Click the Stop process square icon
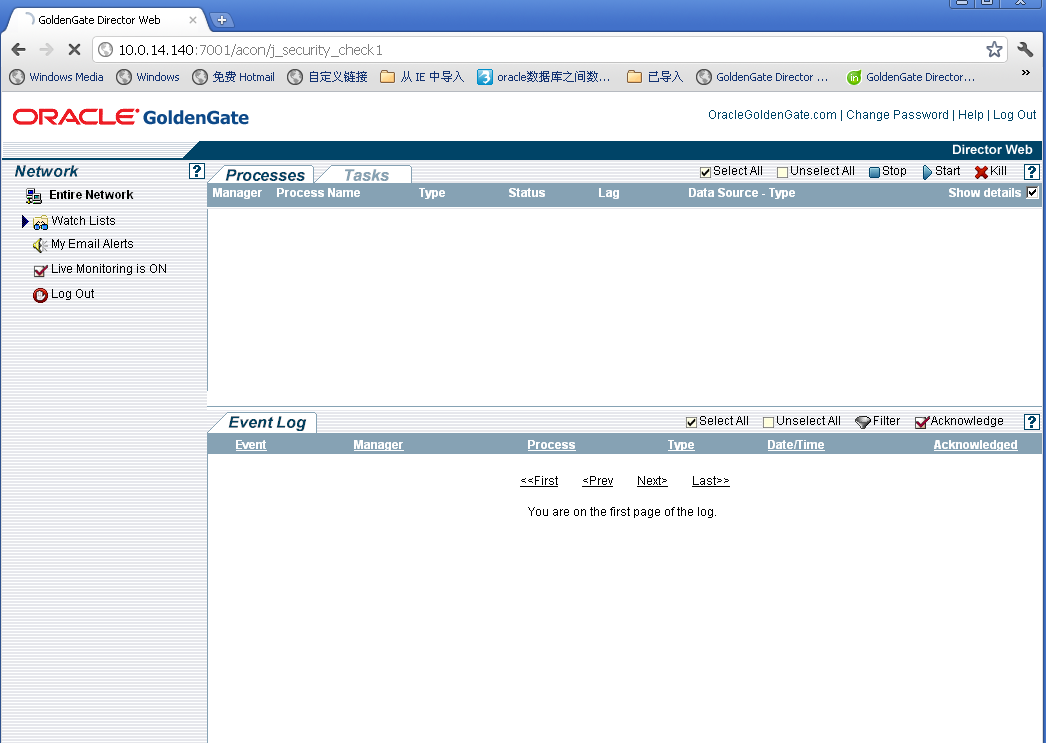The width and height of the screenshot is (1046, 743). (x=874, y=172)
